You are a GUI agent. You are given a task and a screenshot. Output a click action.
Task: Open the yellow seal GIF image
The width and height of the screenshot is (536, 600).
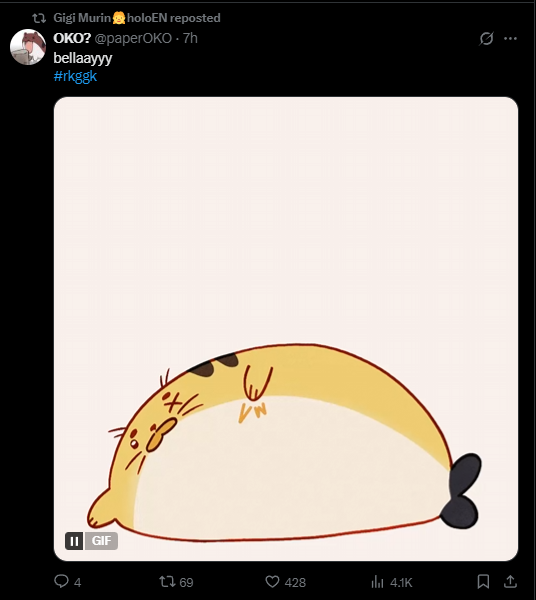286,329
